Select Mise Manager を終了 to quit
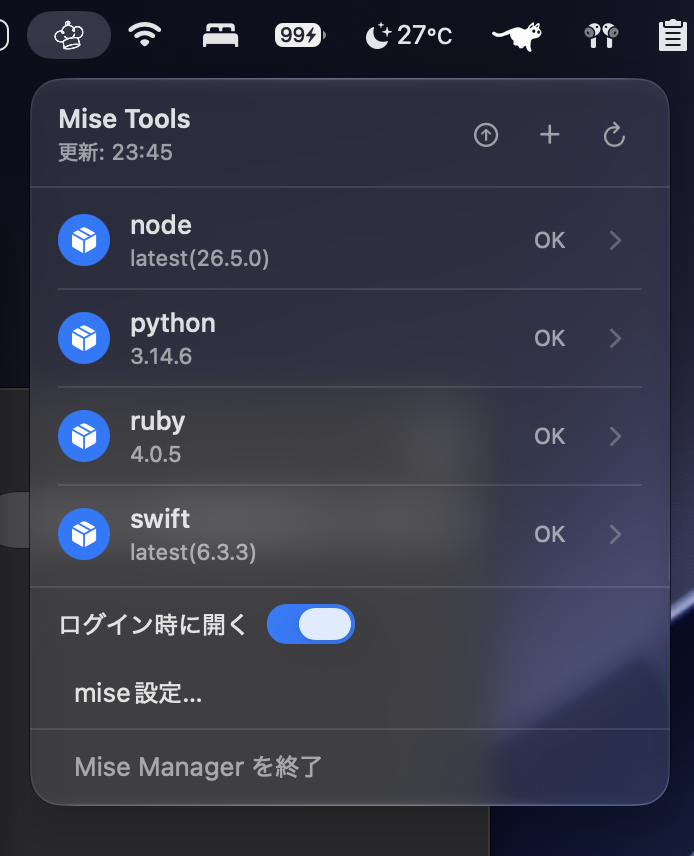 click(x=198, y=767)
